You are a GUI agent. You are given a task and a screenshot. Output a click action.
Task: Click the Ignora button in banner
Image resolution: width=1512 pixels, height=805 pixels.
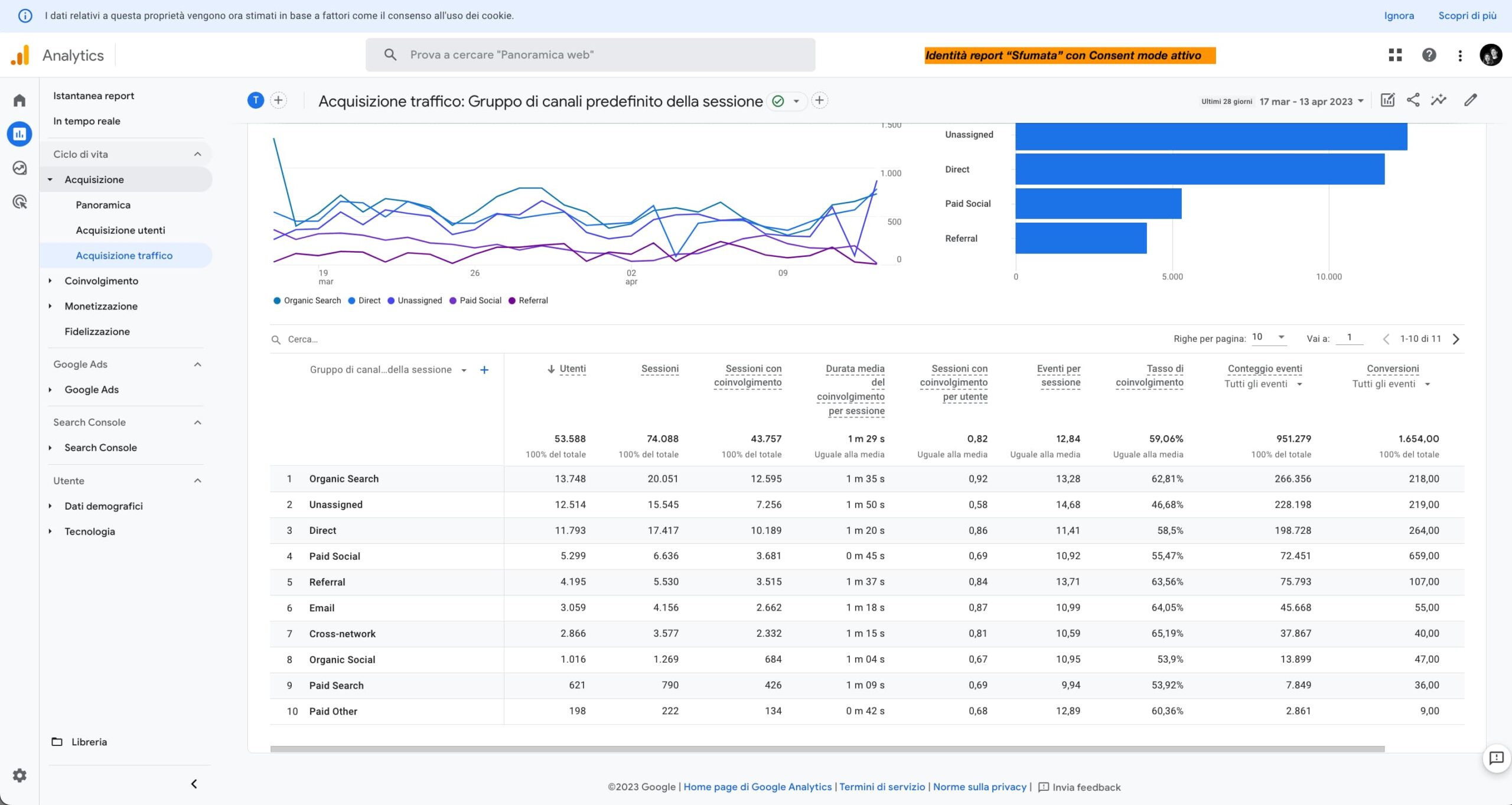[x=1399, y=16]
